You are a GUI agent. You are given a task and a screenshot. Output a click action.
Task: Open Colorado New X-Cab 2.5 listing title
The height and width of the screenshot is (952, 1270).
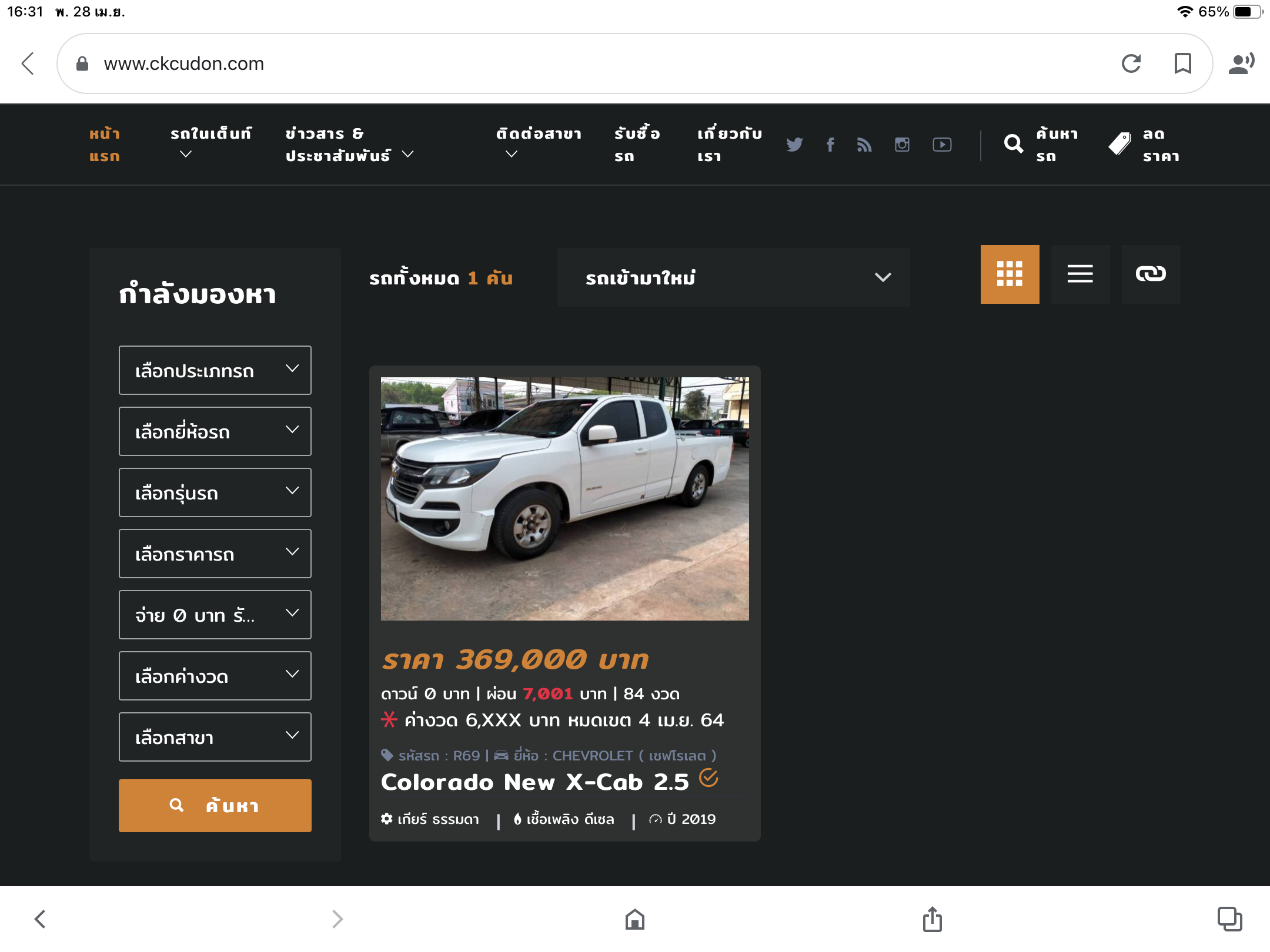tap(535, 782)
